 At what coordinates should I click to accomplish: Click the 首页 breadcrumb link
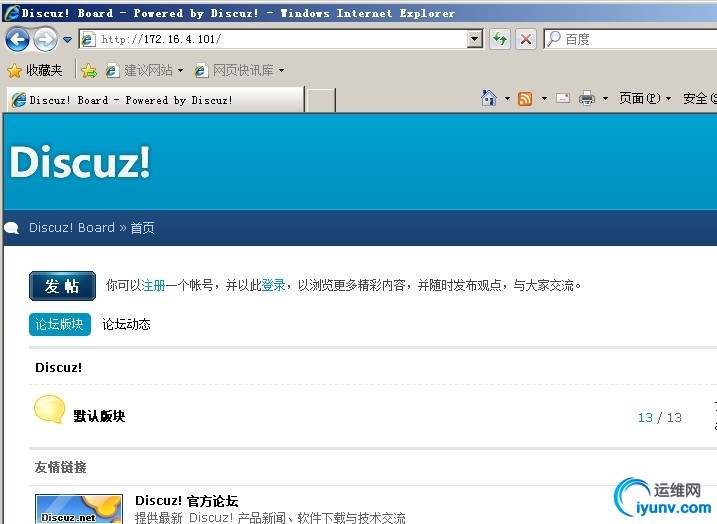coord(142,228)
